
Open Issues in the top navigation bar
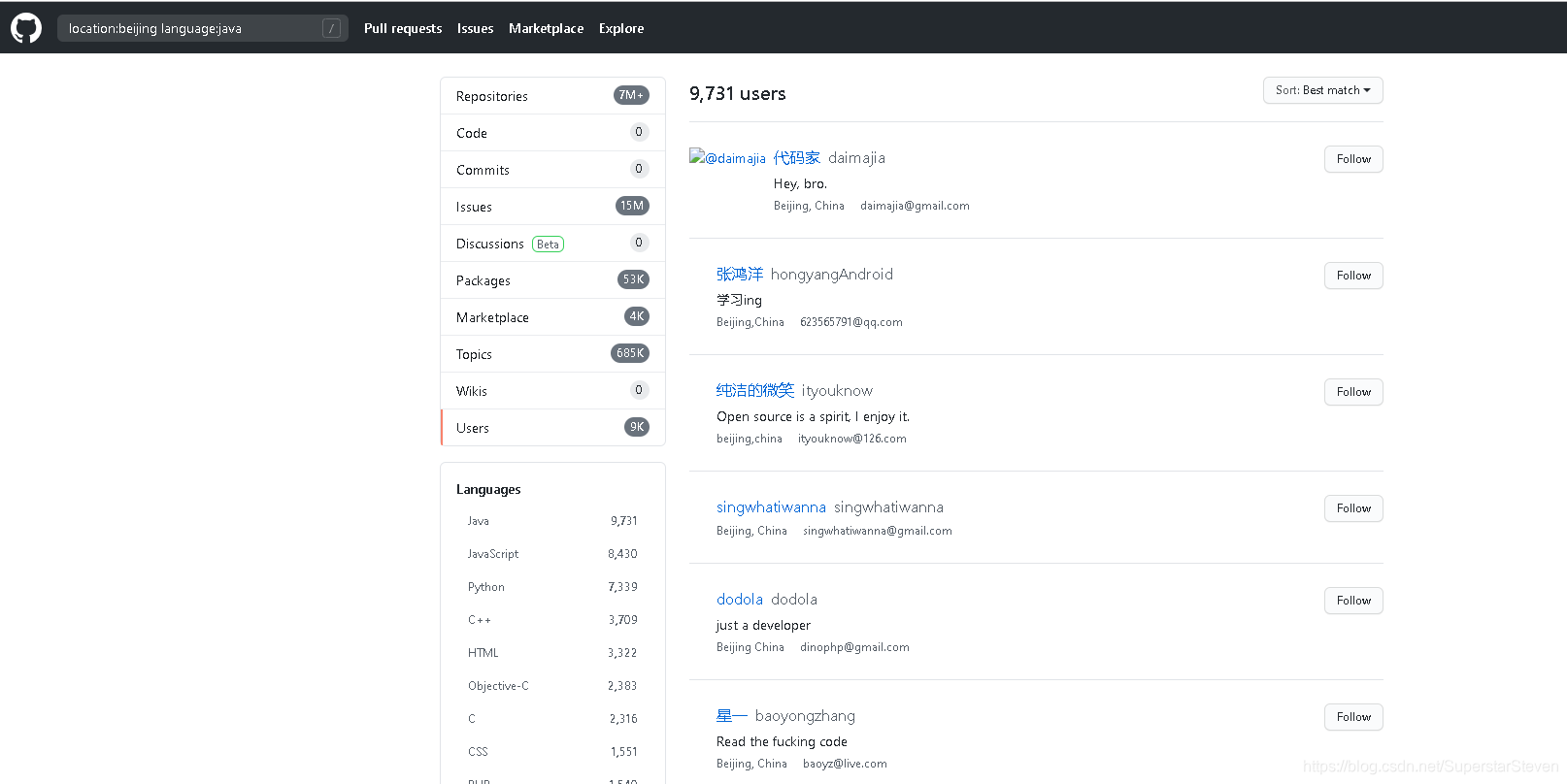click(x=476, y=28)
